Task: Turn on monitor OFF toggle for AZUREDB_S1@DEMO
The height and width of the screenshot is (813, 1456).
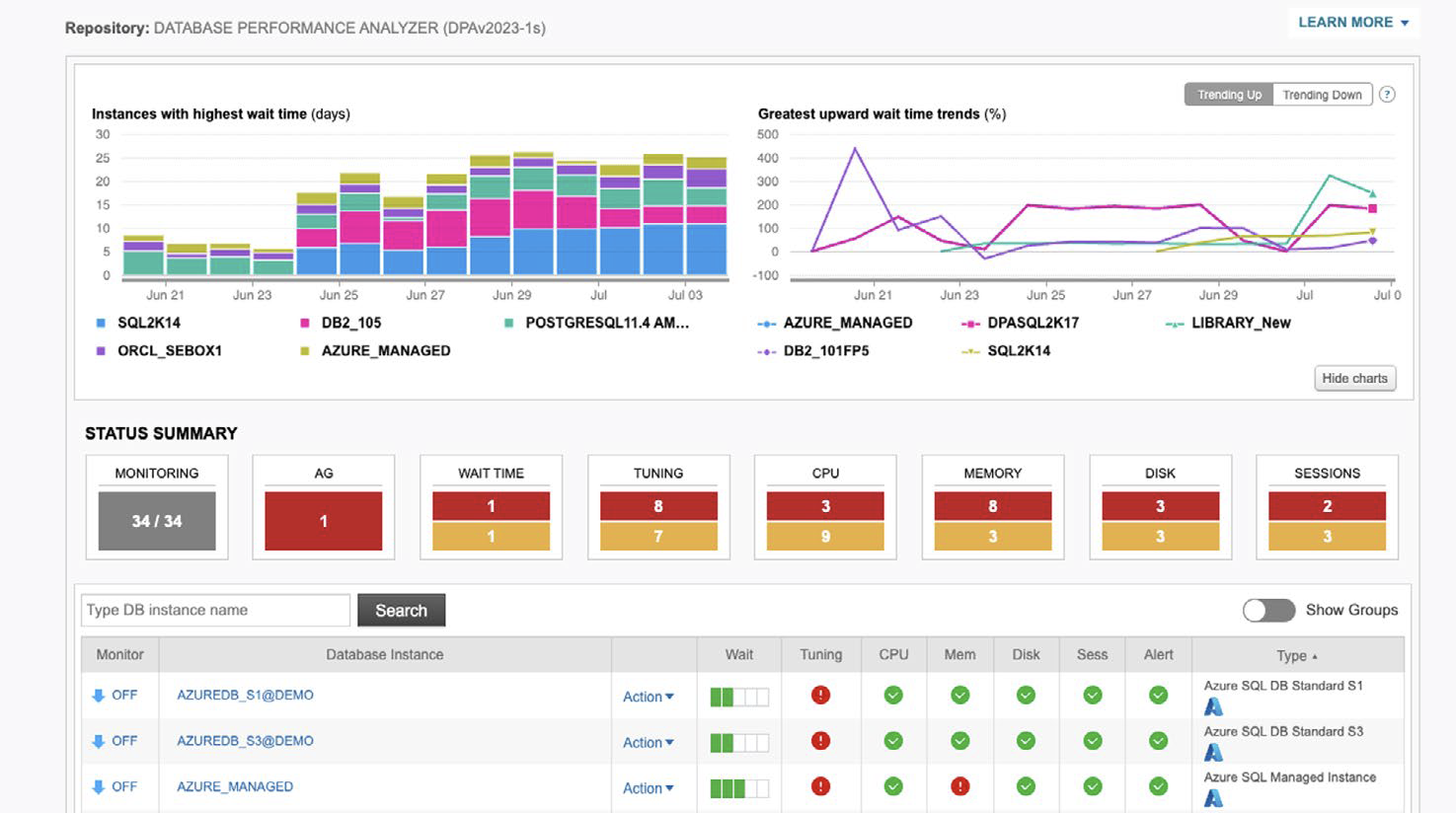Action: (x=115, y=696)
